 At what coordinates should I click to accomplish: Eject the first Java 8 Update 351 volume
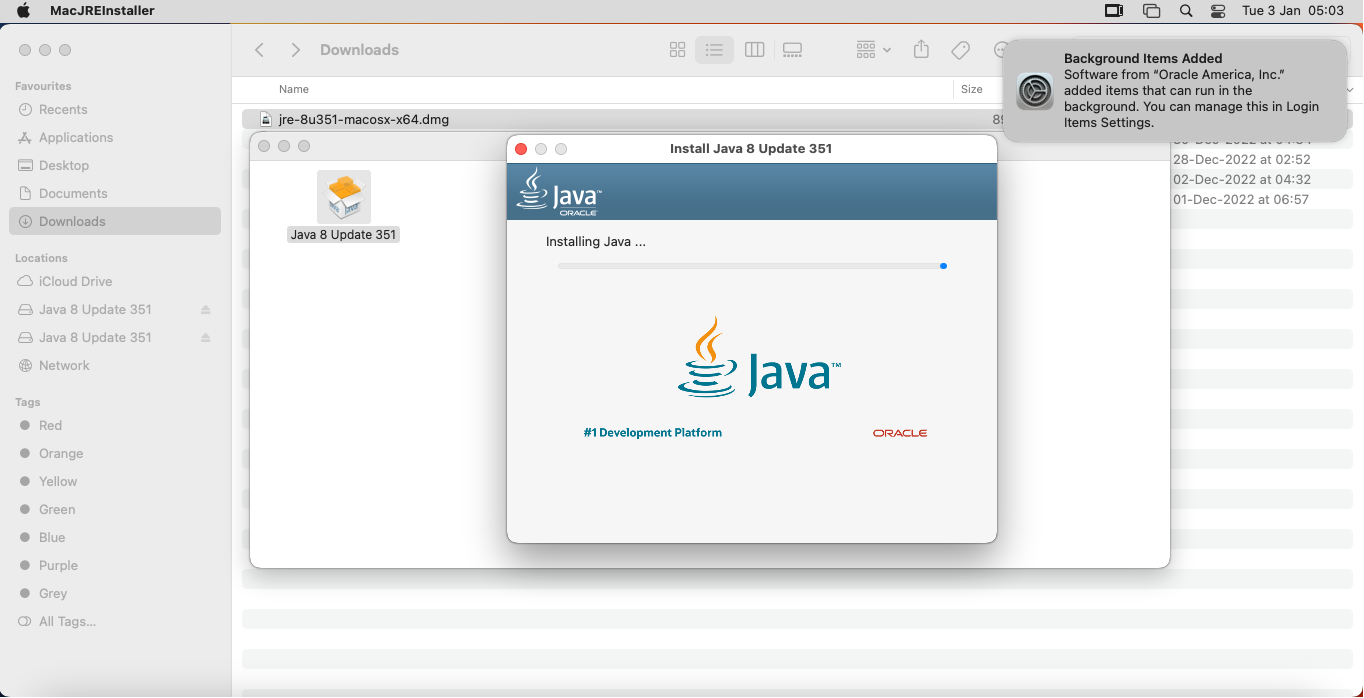[206, 310]
